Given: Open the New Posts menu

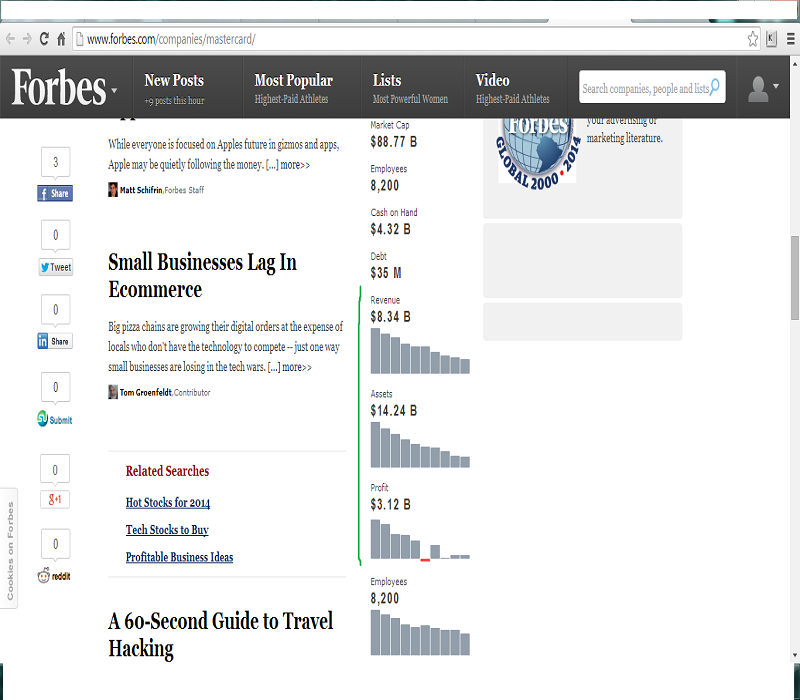Looking at the screenshot, I should (174, 81).
